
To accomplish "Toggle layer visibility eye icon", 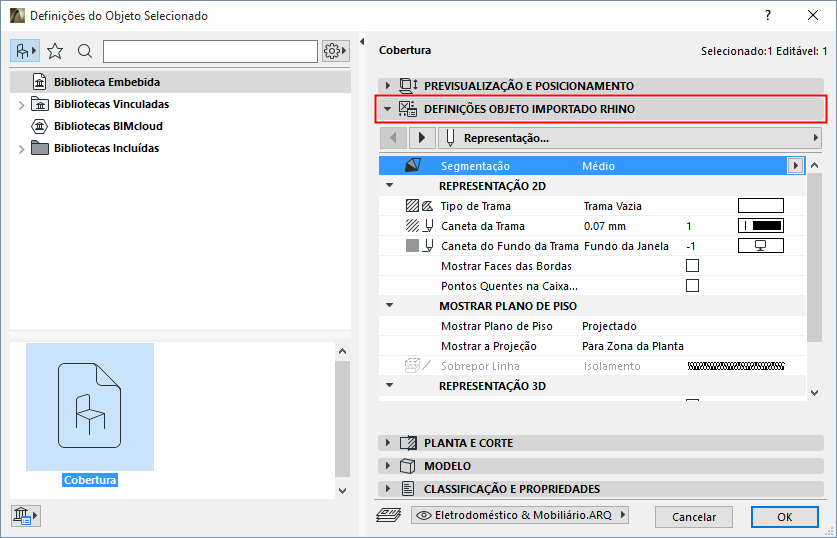I will (424, 515).
